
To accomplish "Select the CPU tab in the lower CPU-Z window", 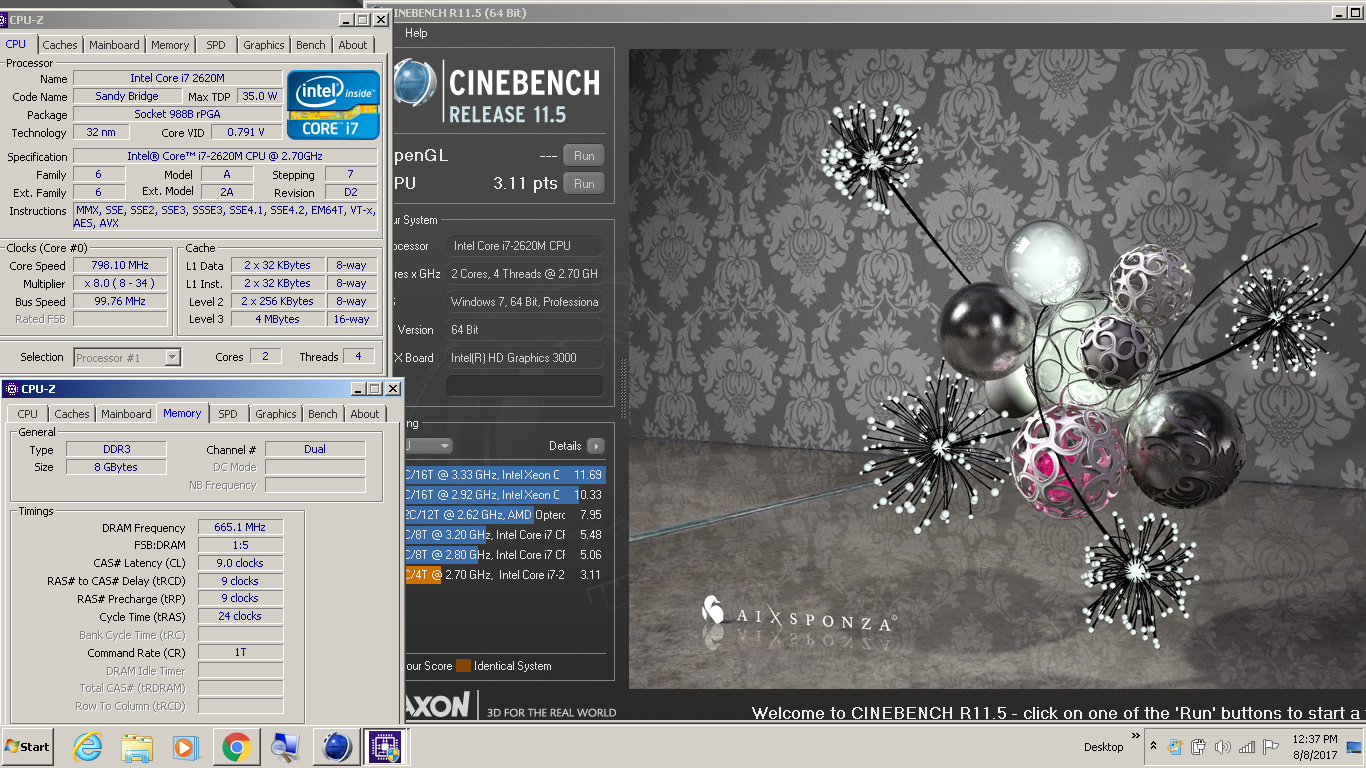I will (28, 414).
